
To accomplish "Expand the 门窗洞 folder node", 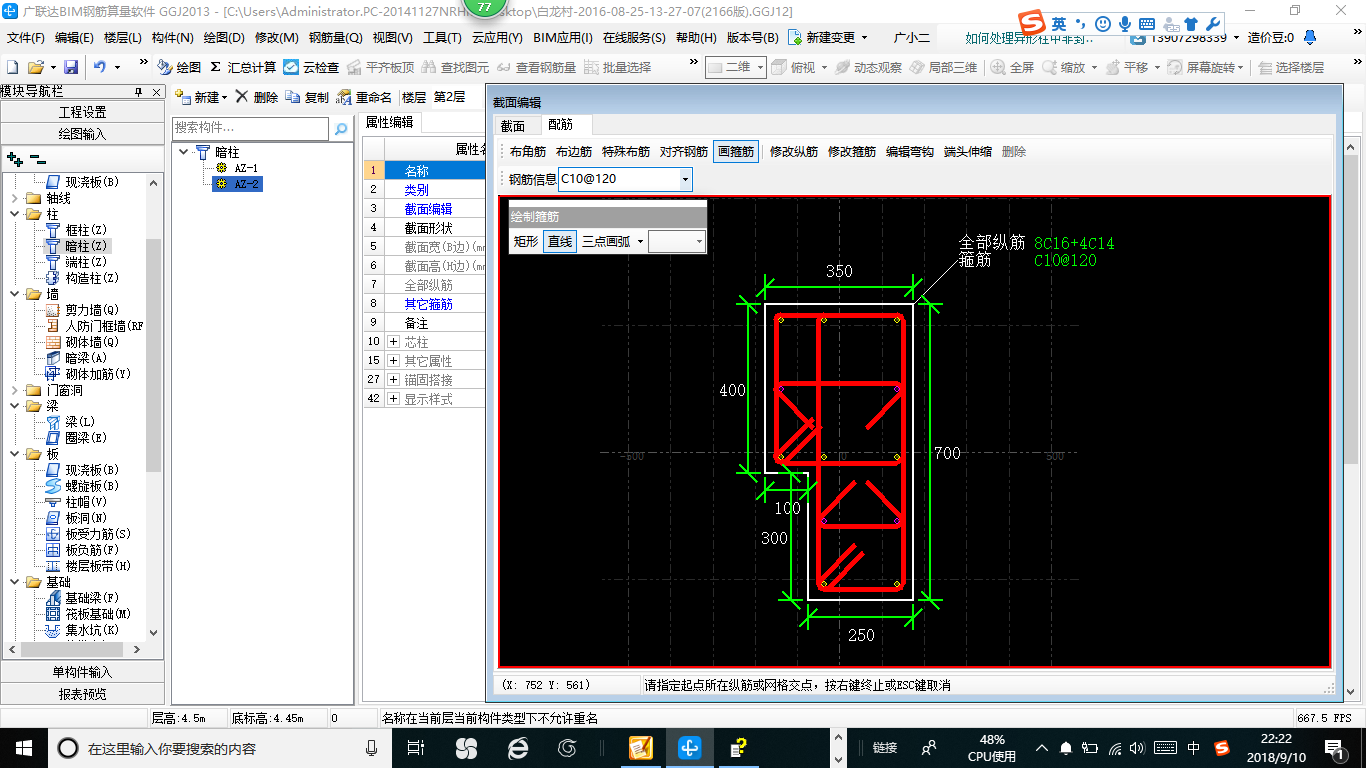I will (x=14, y=390).
